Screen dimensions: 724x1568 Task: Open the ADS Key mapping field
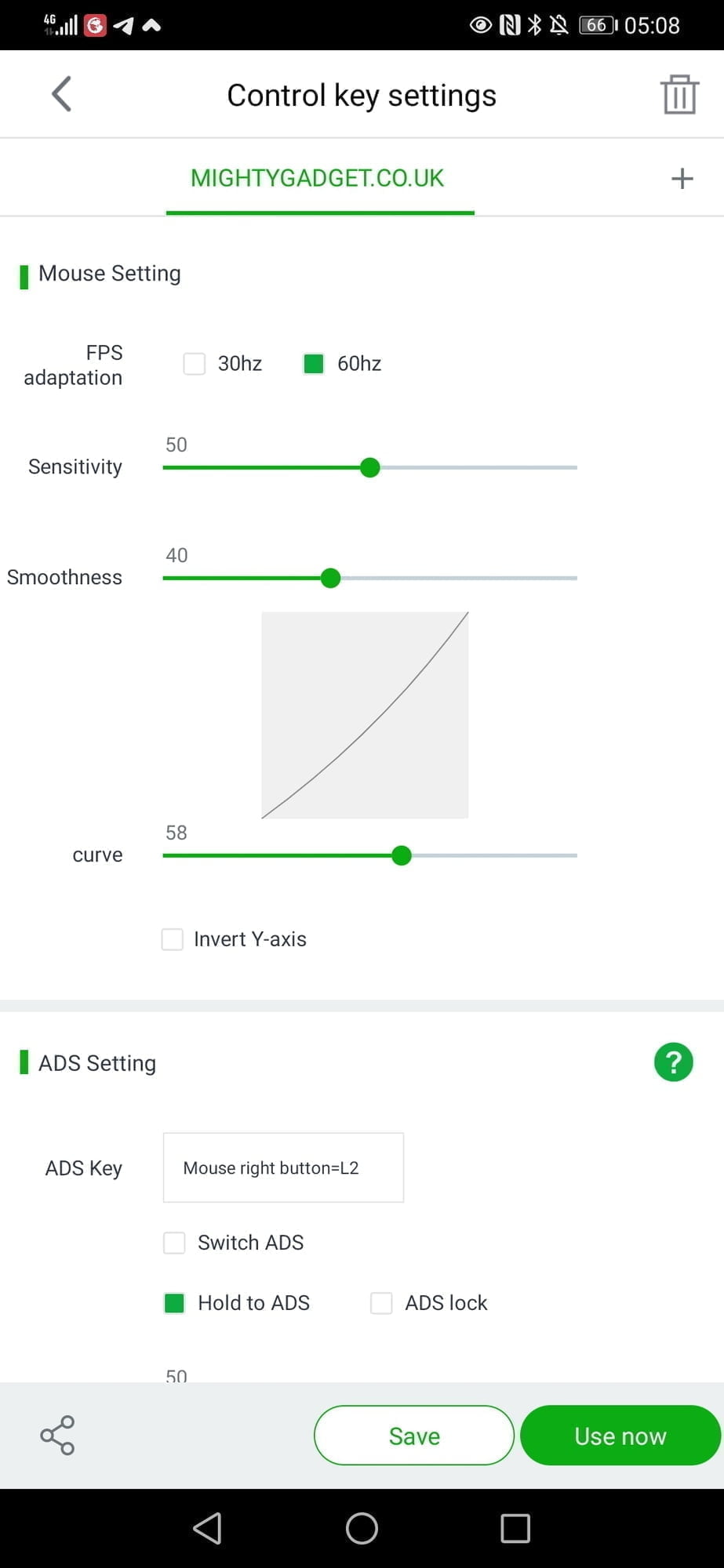click(x=283, y=1167)
